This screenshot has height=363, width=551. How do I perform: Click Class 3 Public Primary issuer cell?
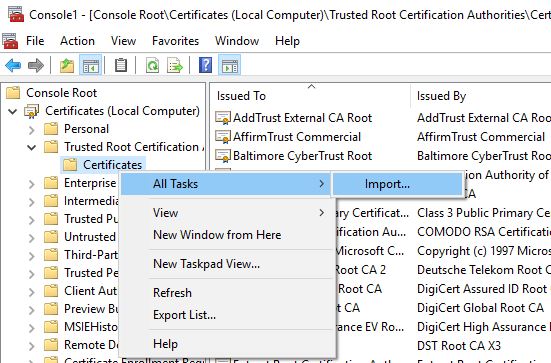[484, 213]
